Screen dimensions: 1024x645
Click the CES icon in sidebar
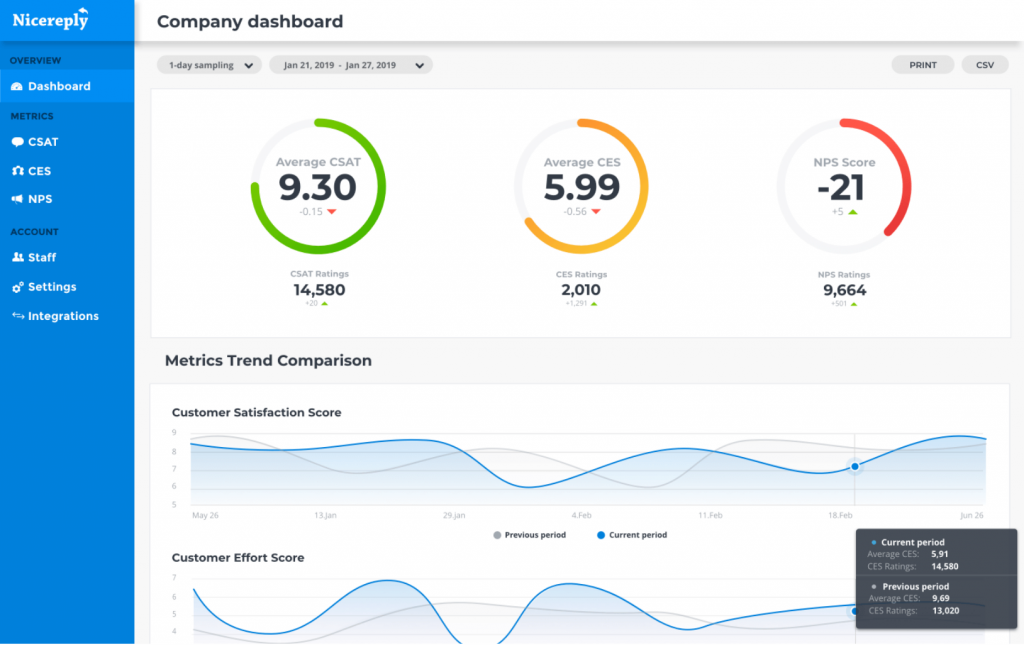tap(17, 171)
